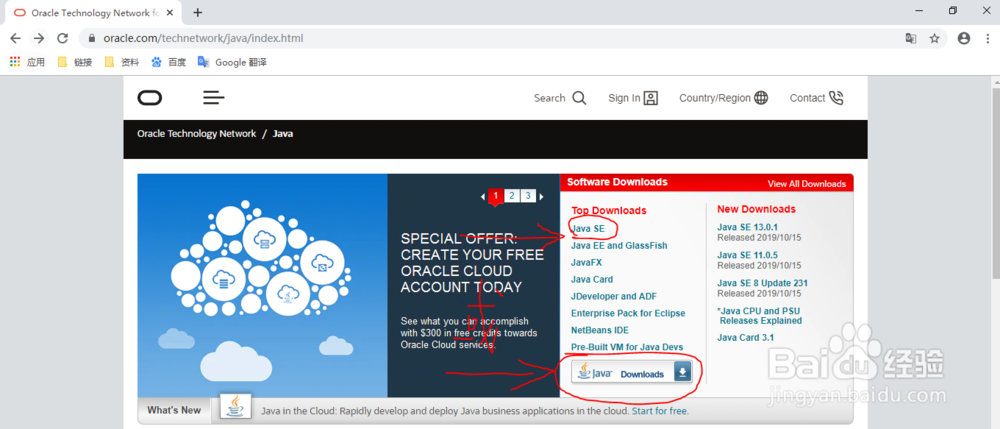Click the browser forward arrow

[x=39, y=38]
